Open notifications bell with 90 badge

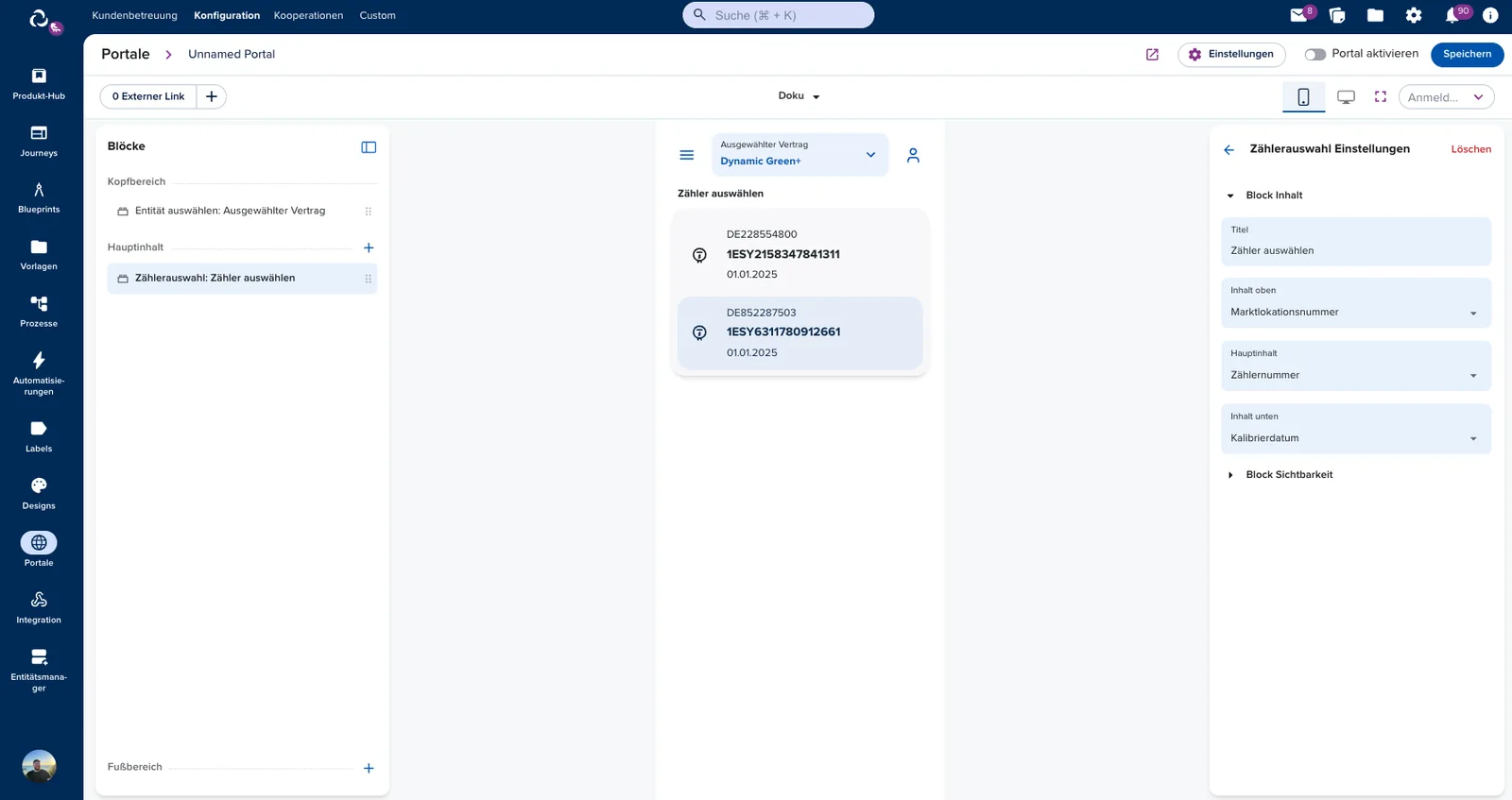(x=1452, y=15)
